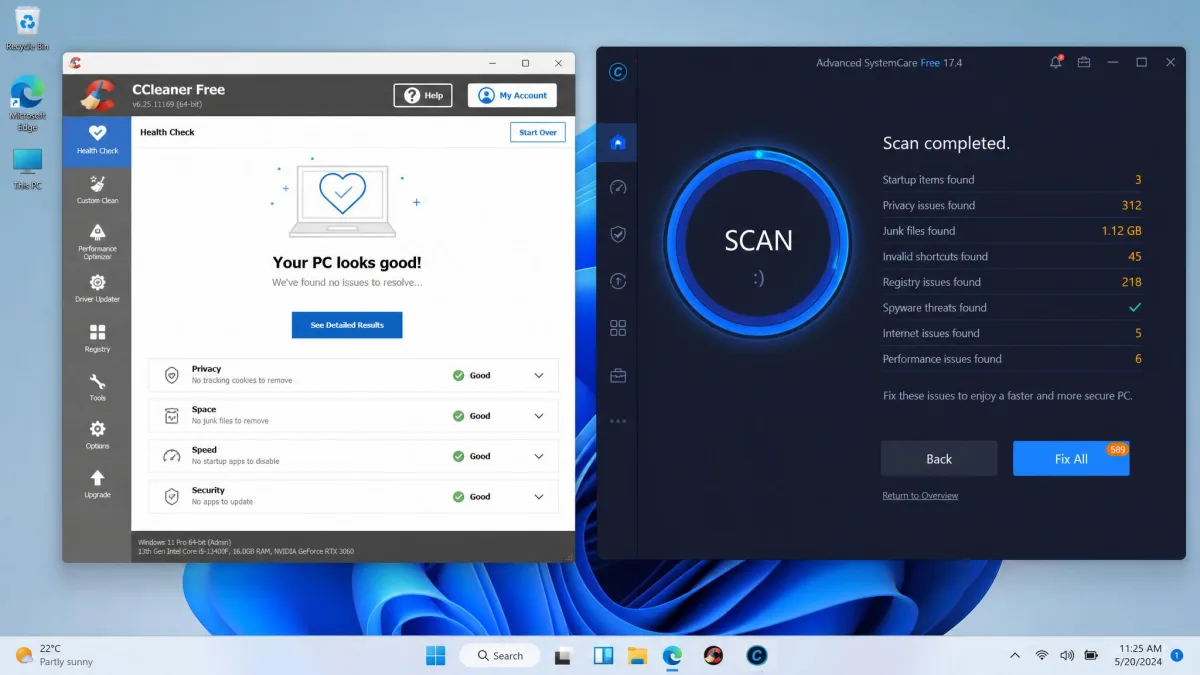Open My Account in CCleaner

click(513, 95)
